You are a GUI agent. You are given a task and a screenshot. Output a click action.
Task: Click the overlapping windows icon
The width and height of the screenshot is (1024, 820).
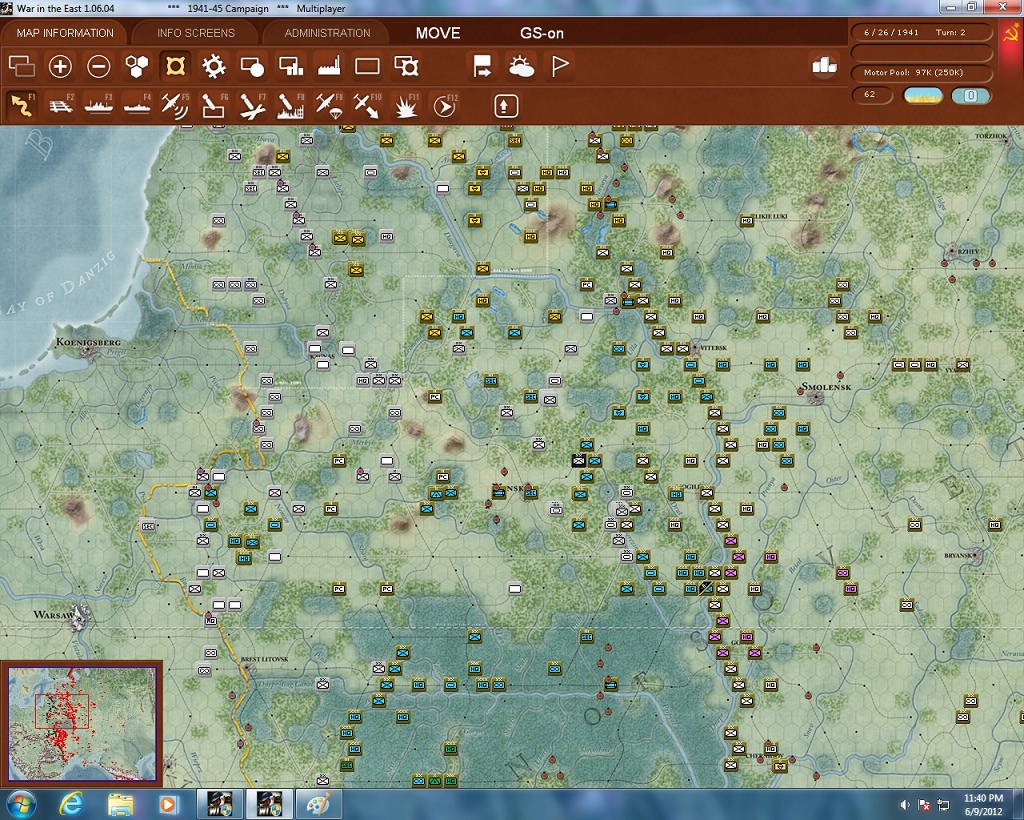(22, 66)
